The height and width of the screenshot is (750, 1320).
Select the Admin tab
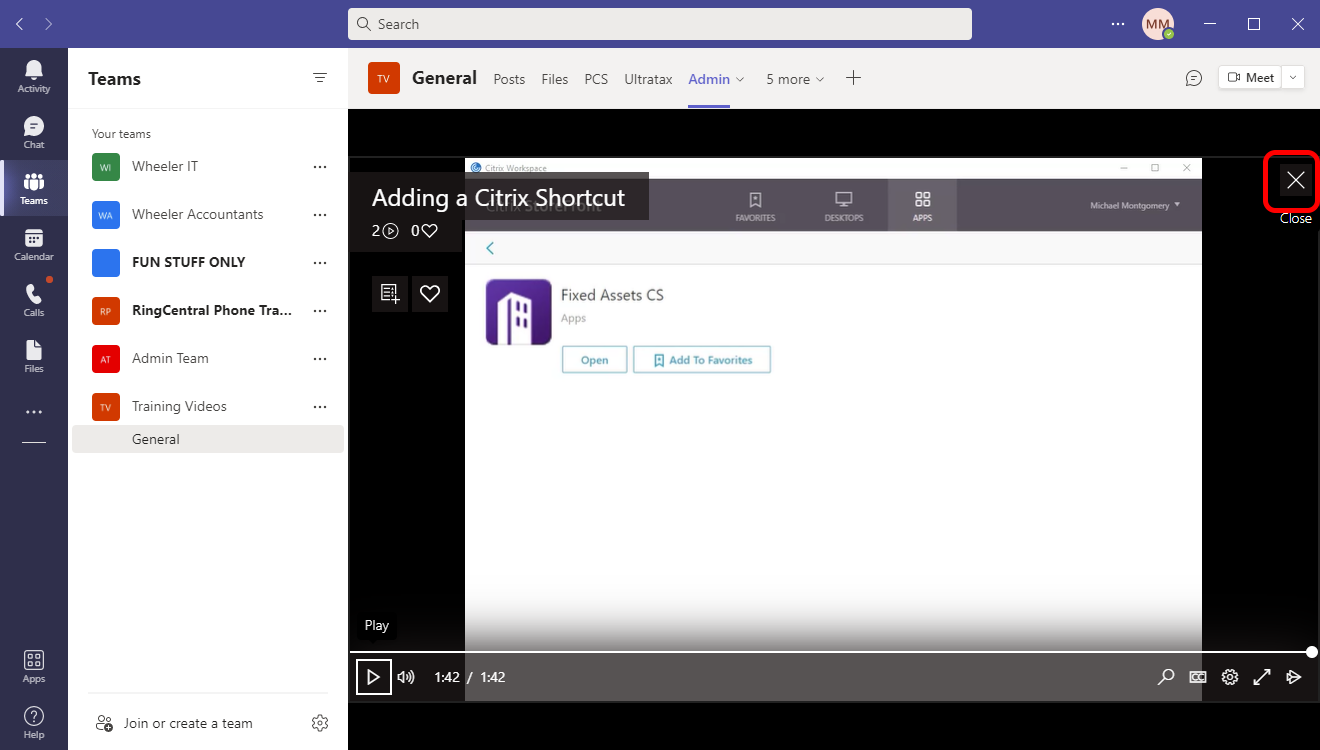coord(709,79)
